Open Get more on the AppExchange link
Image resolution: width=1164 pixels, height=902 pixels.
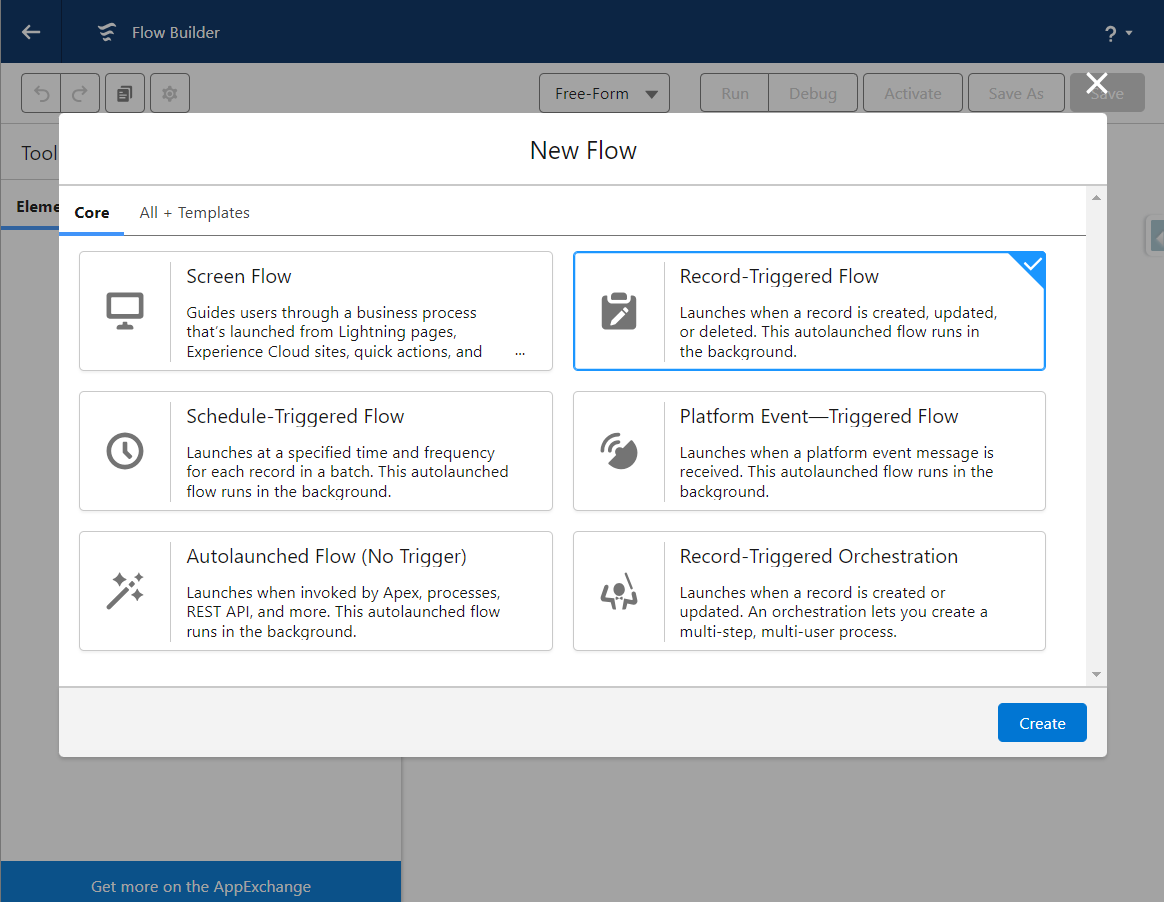[201, 886]
